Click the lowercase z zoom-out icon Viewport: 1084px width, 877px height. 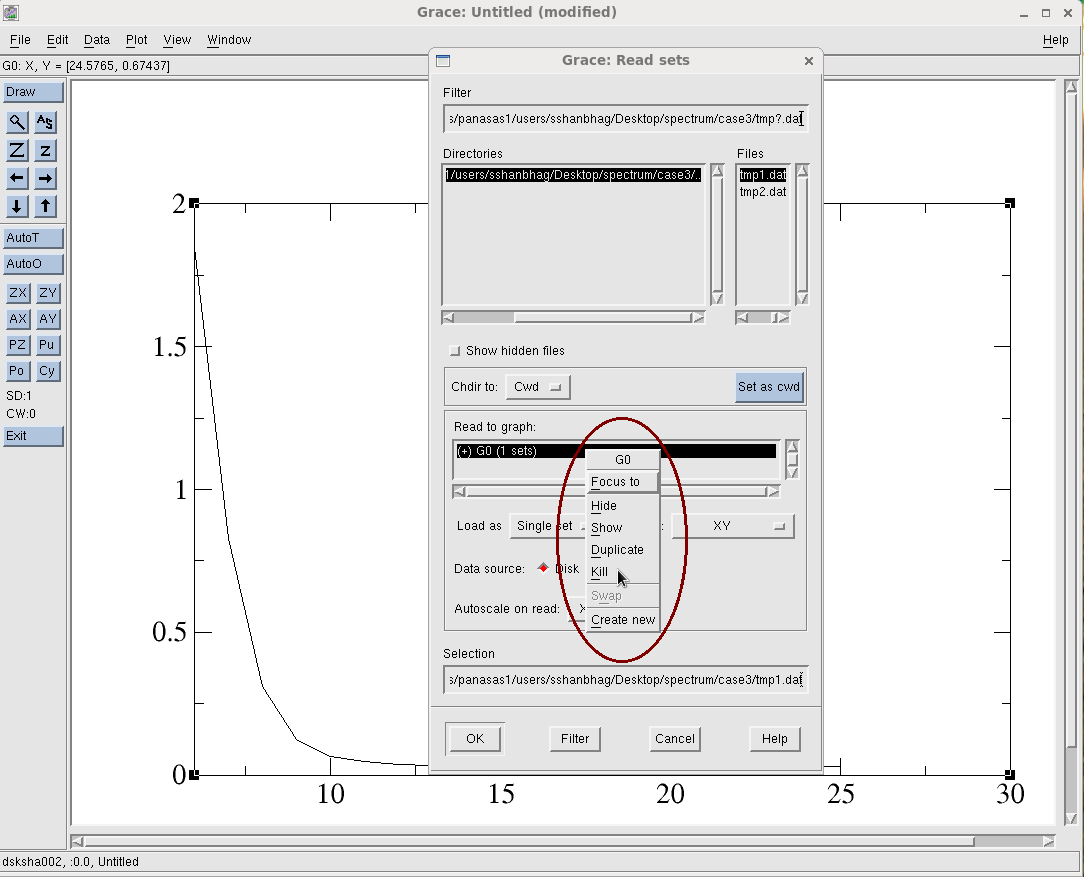(45, 150)
